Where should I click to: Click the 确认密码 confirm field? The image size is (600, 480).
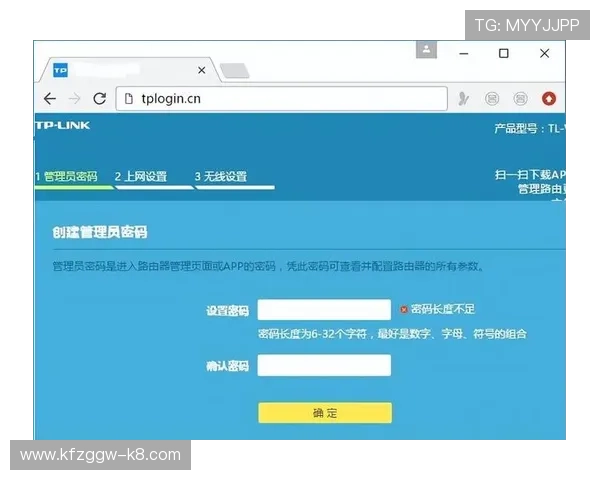[x=324, y=365]
